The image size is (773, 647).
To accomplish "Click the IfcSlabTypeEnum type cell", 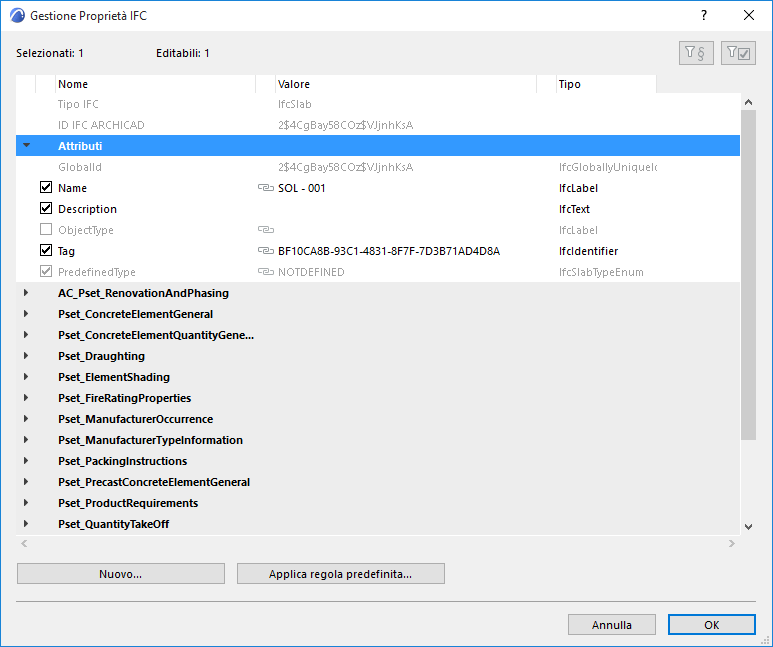I will pyautogui.click(x=601, y=272).
